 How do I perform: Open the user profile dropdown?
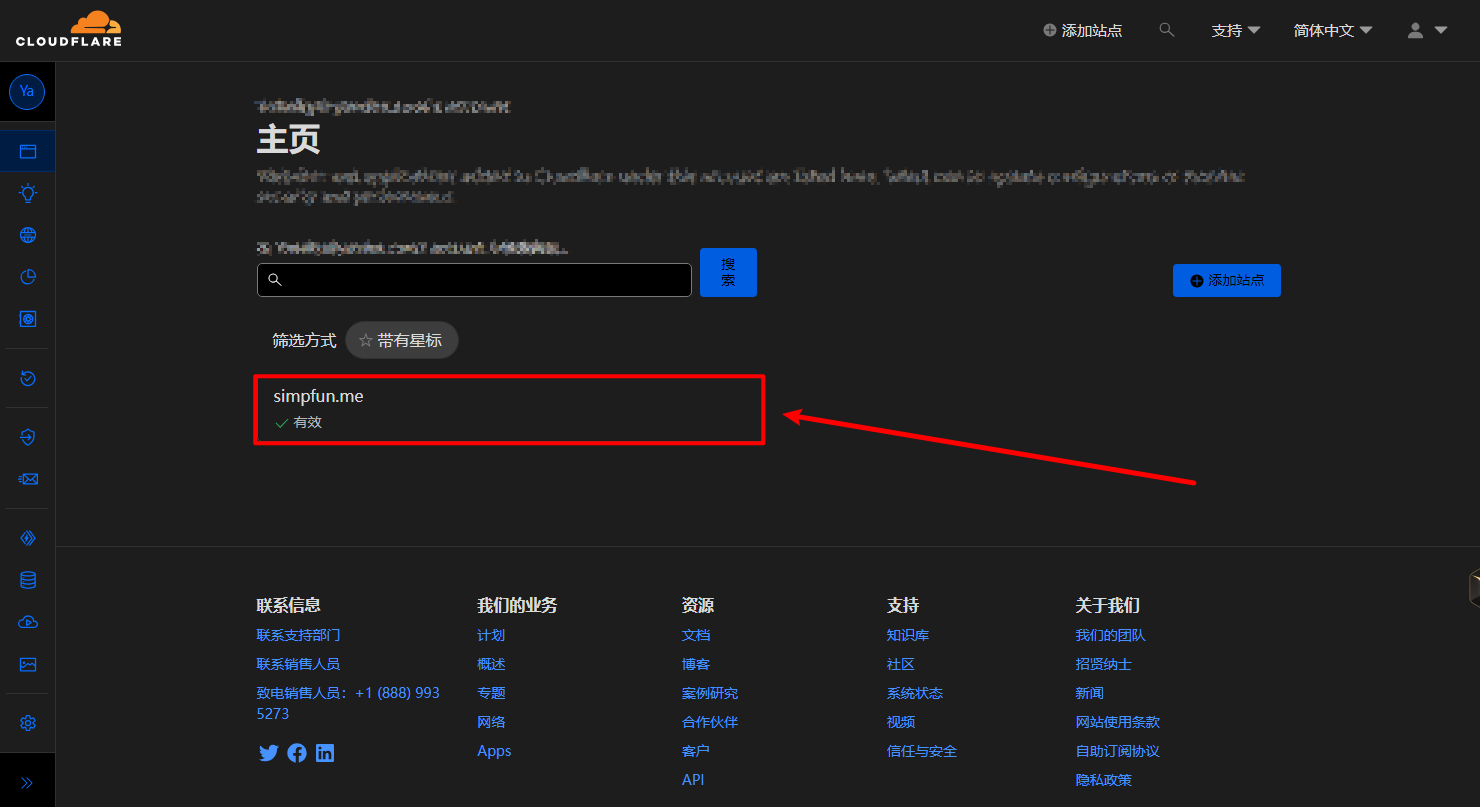[1426, 31]
